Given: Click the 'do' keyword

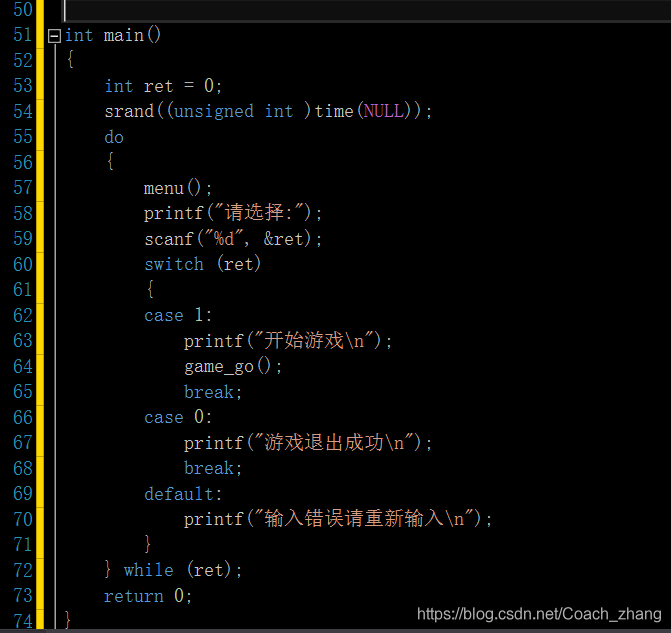Looking at the screenshot, I should coord(114,137).
